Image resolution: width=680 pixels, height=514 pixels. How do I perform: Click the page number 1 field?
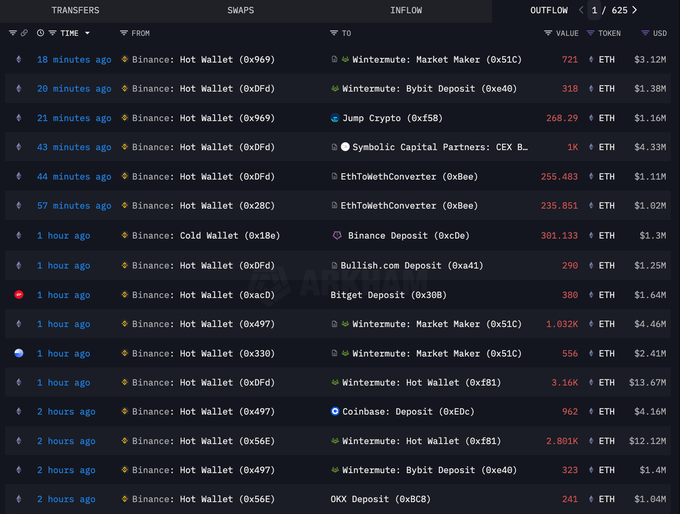pos(594,10)
